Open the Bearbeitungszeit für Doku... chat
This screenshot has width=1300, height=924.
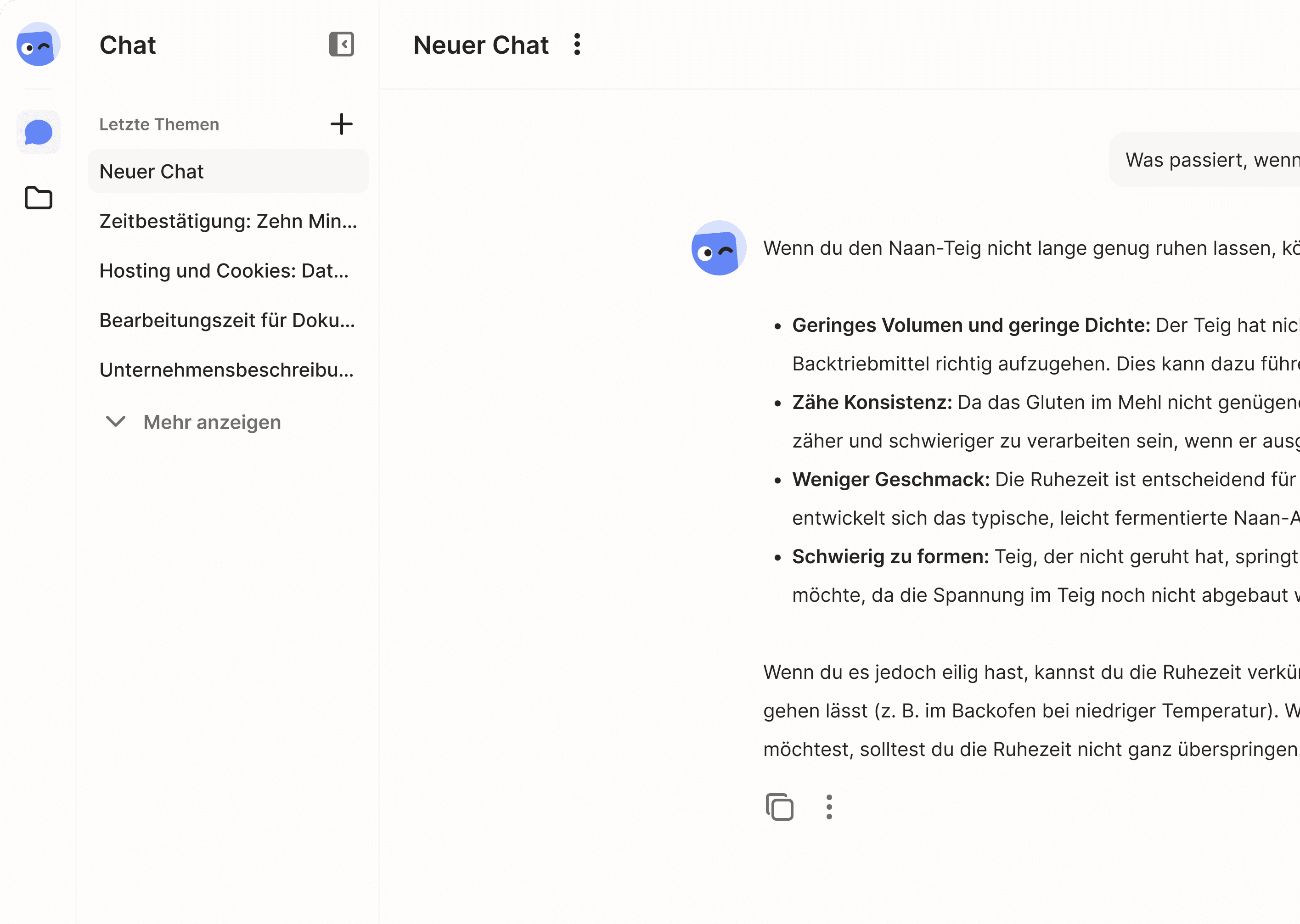228,320
